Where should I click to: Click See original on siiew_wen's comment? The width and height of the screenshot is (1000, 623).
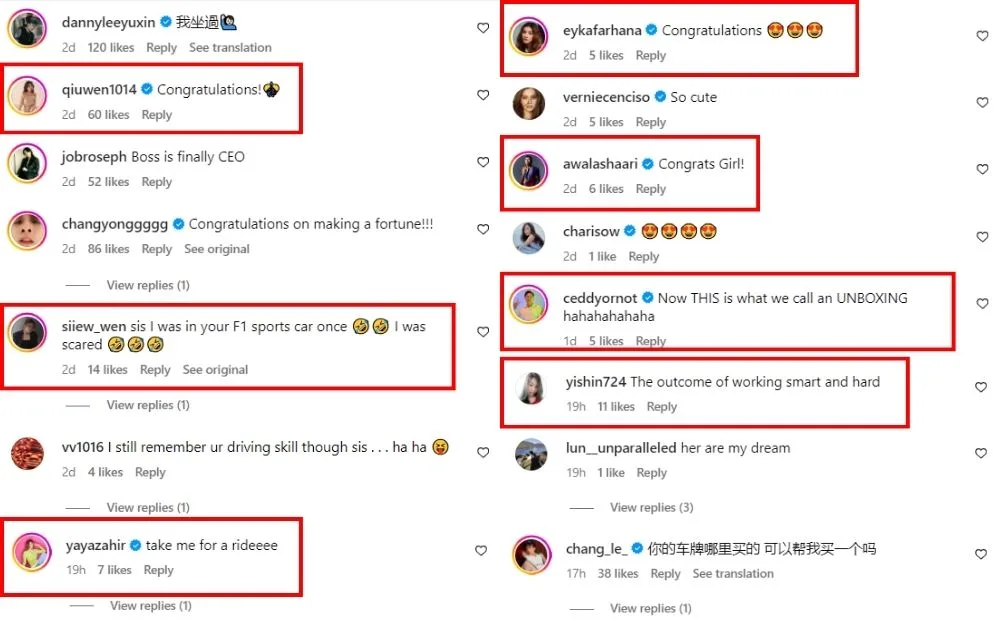click(215, 370)
